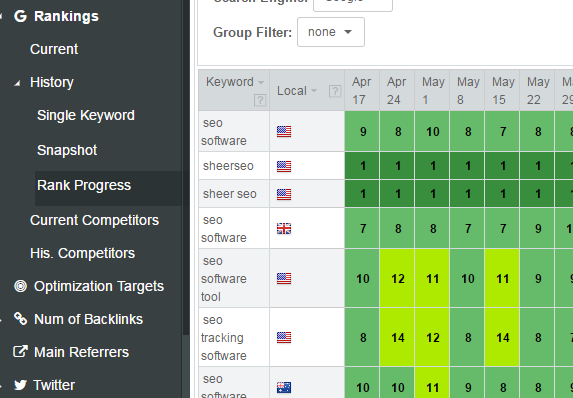Click the May 1 rank 11 cell in Australian row
Image resolution: width=573 pixels, height=398 pixels.
(x=432, y=383)
